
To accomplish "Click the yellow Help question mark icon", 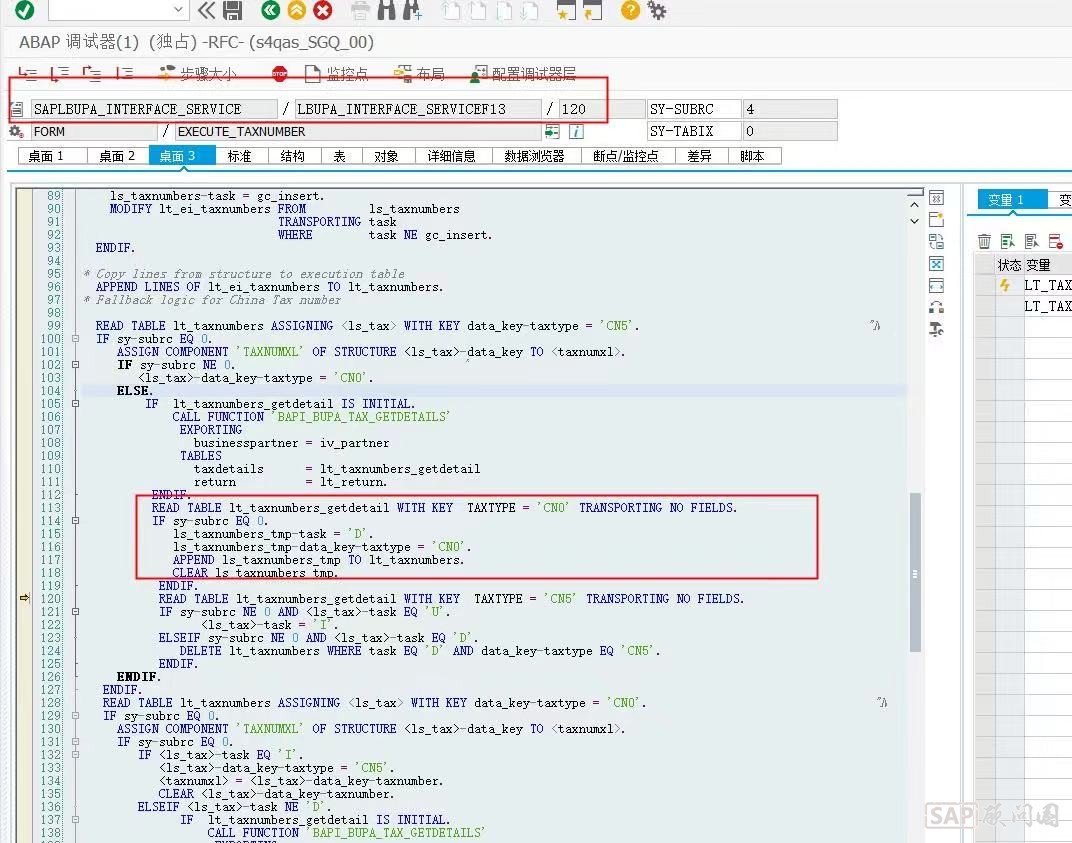I will click(x=630, y=10).
